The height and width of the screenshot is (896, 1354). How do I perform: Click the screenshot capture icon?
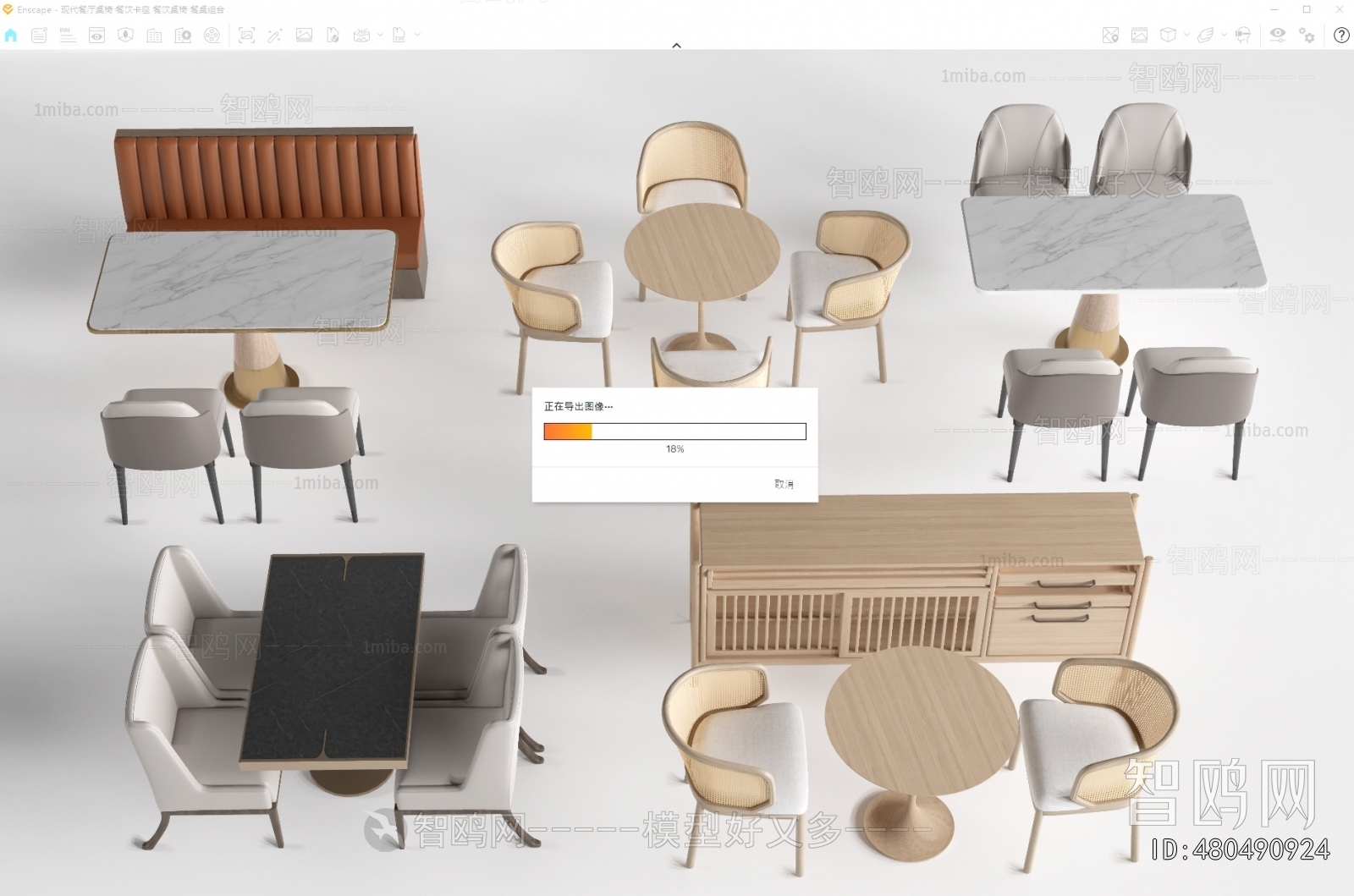point(247,36)
